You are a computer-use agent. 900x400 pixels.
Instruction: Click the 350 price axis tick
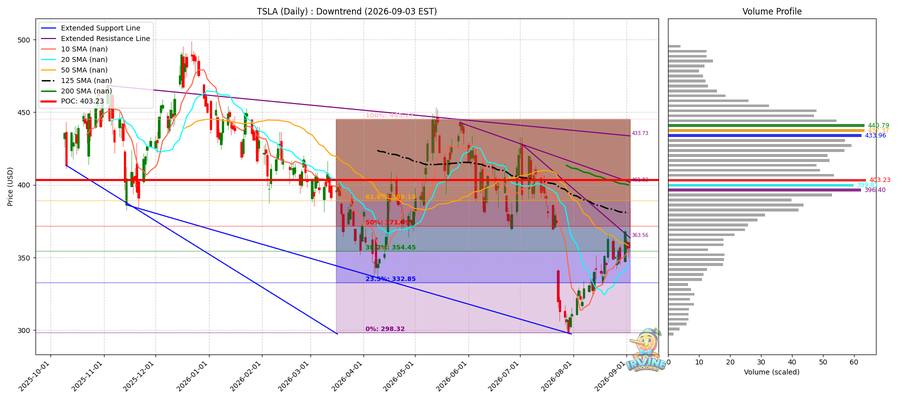point(26,258)
